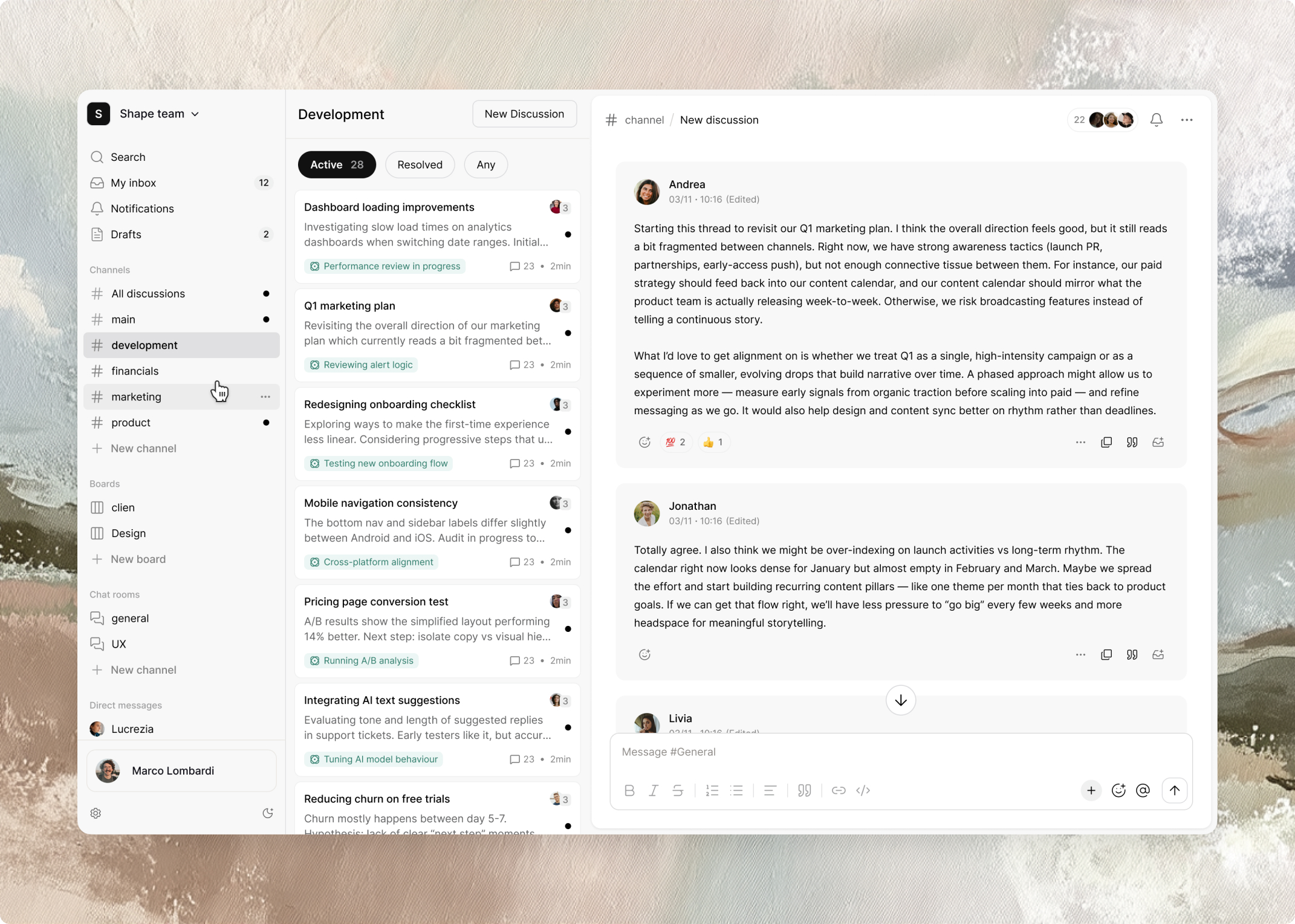This screenshot has width=1295, height=924.
Task: Toggle italic formatting in composer
Action: coord(654,790)
